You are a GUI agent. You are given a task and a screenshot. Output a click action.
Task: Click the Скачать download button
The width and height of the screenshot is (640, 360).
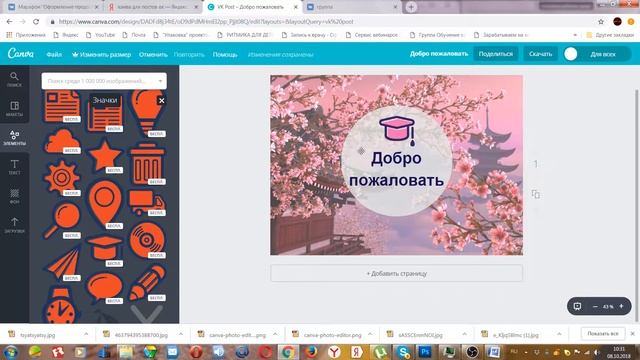coord(540,54)
